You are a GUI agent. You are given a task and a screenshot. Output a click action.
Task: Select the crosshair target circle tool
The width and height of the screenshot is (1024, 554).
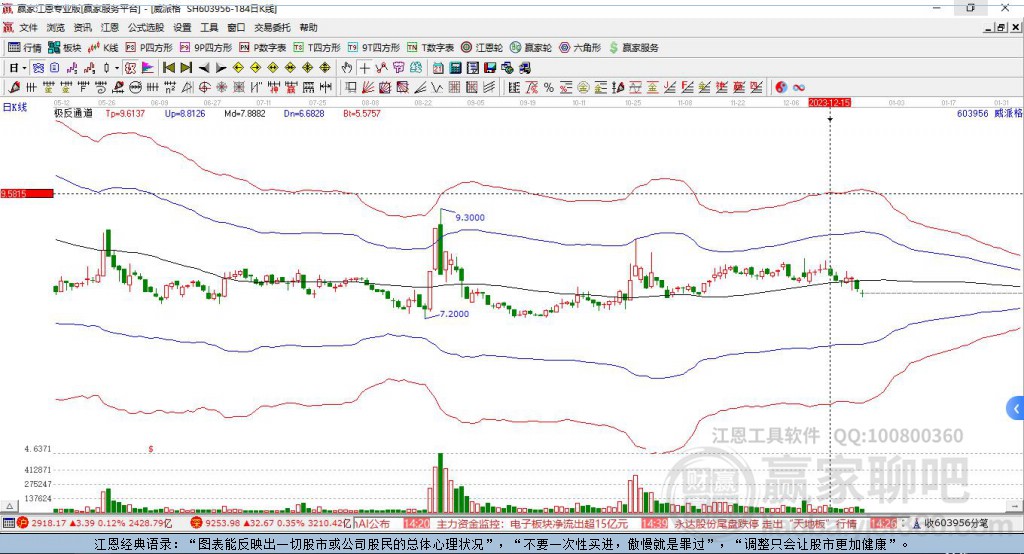[x=204, y=88]
